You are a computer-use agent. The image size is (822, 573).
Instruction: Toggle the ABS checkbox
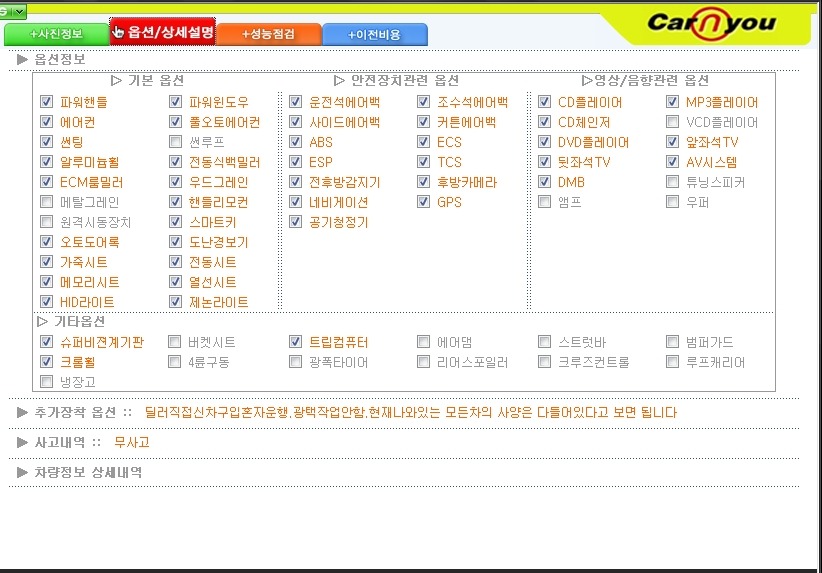[296, 142]
